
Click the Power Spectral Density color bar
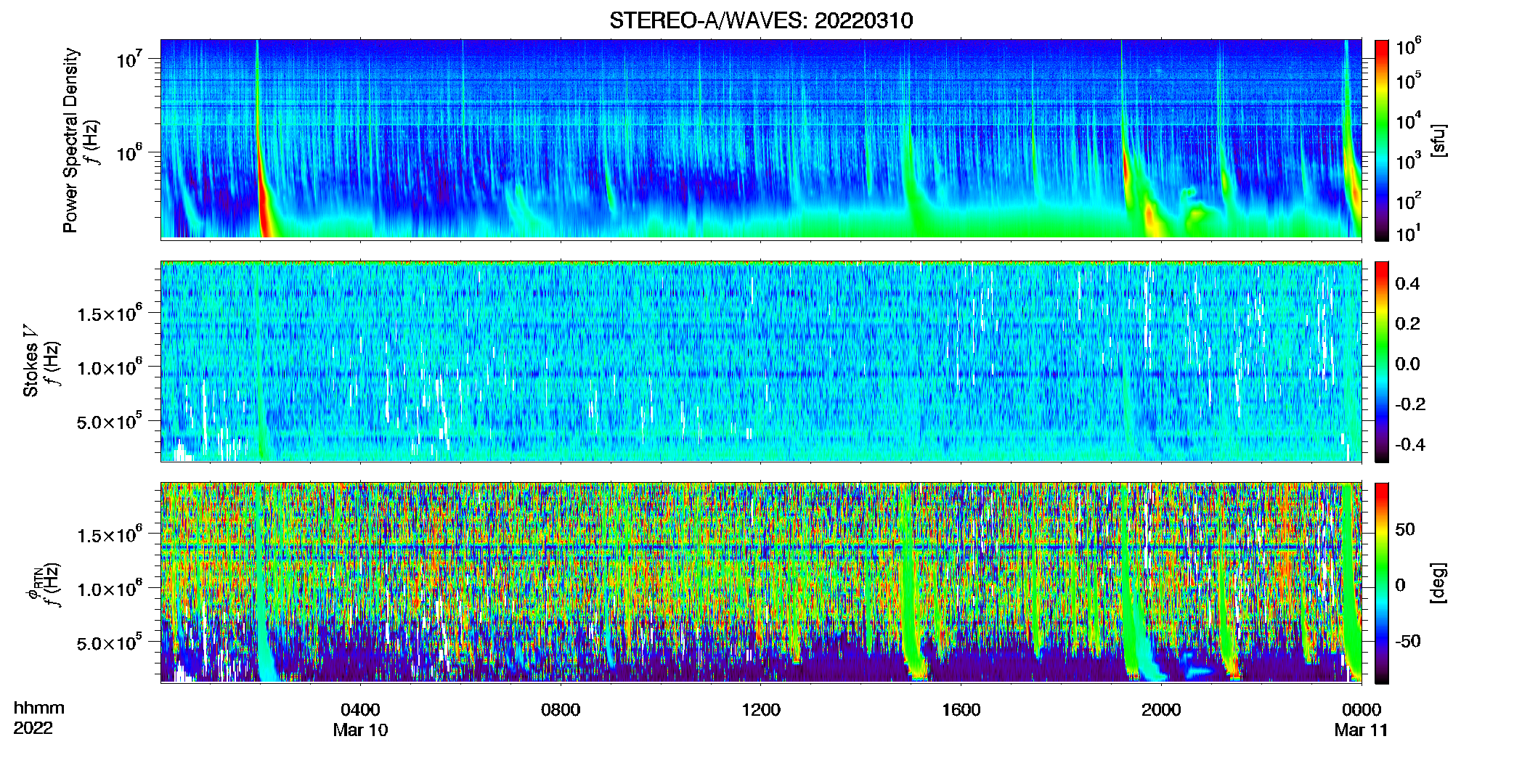[x=1382, y=139]
